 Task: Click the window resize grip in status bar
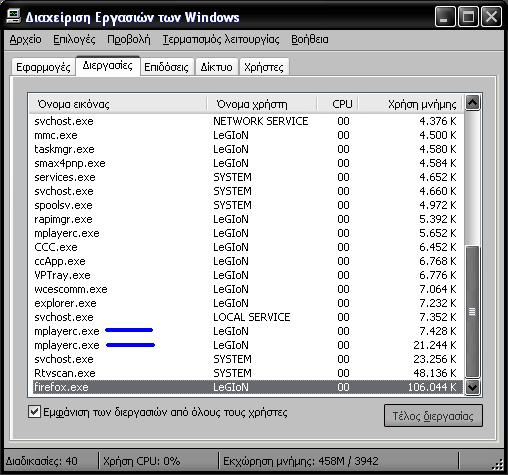pos(497,464)
